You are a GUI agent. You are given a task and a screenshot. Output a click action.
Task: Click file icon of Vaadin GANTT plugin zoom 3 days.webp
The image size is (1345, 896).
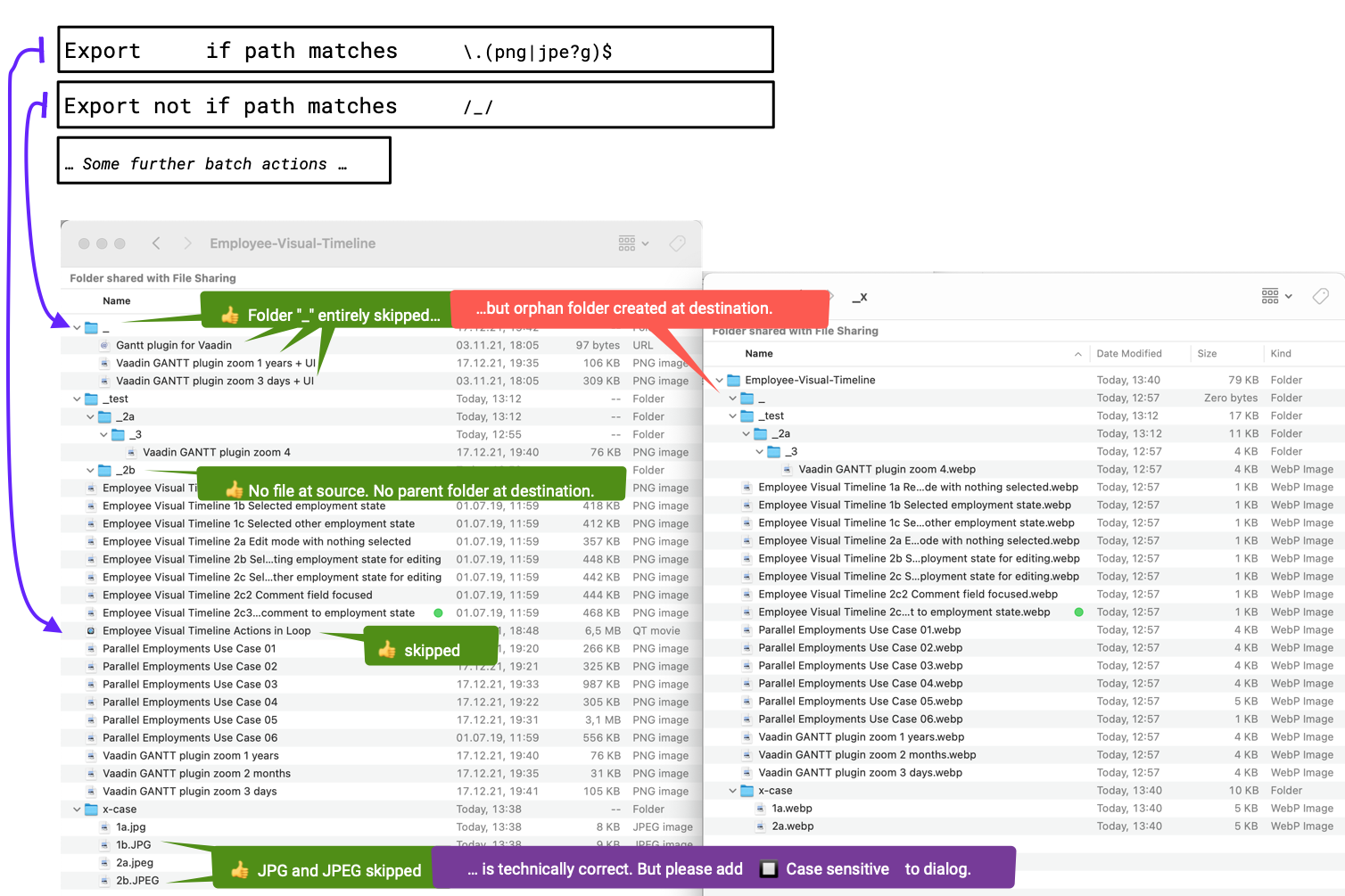point(747,772)
